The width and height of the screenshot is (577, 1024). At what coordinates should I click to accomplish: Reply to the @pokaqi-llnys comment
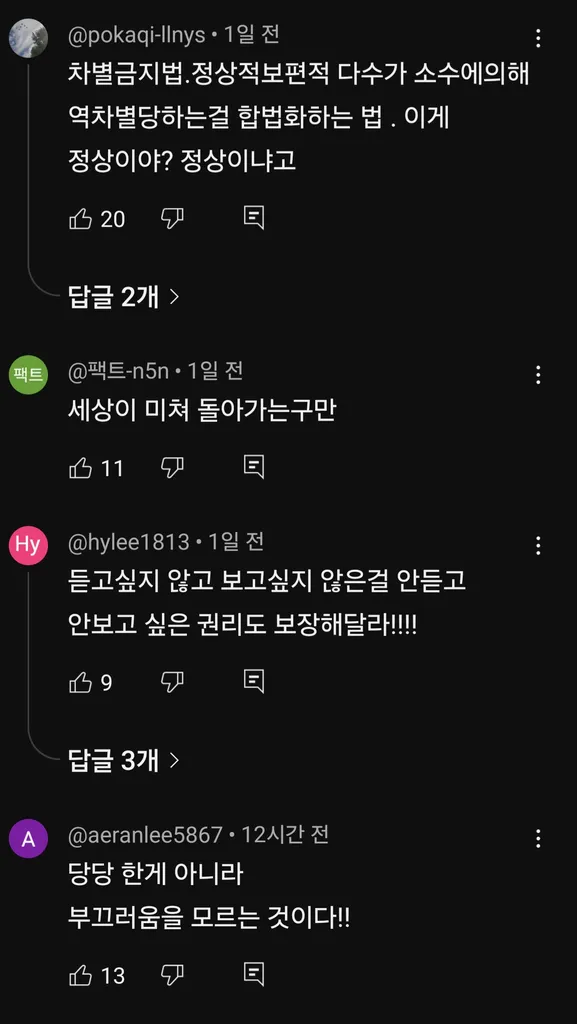pos(254,218)
